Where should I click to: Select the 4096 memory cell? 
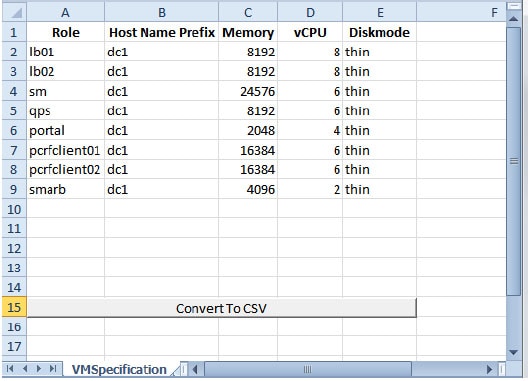click(x=248, y=189)
